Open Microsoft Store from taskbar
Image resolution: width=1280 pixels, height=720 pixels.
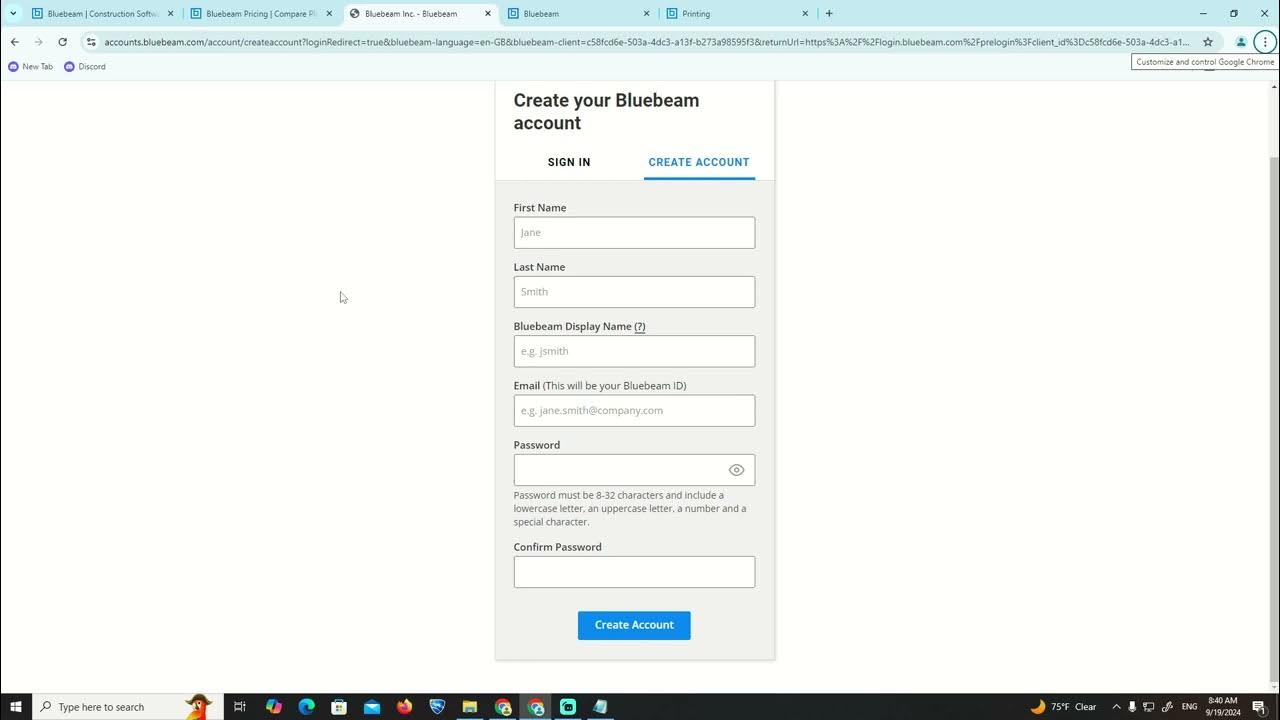pyautogui.click(x=339, y=707)
